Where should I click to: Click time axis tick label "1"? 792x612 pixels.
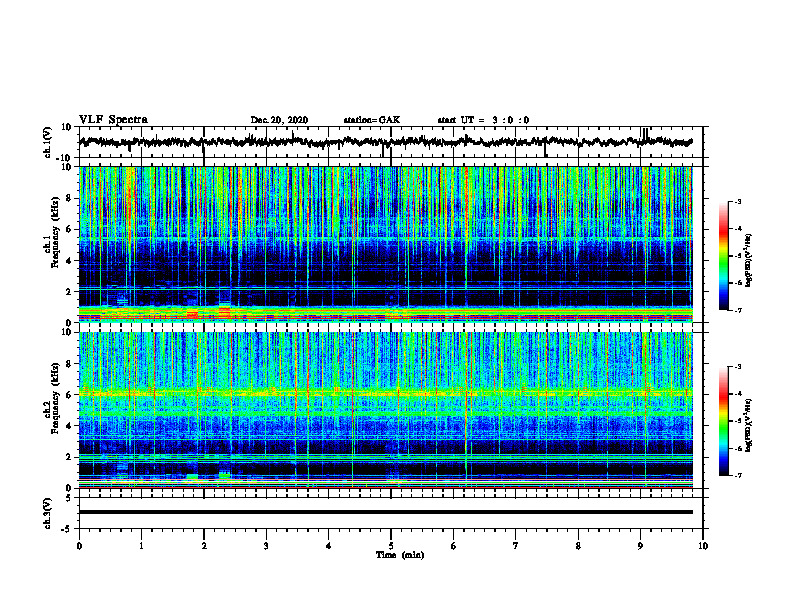pyautogui.click(x=141, y=546)
